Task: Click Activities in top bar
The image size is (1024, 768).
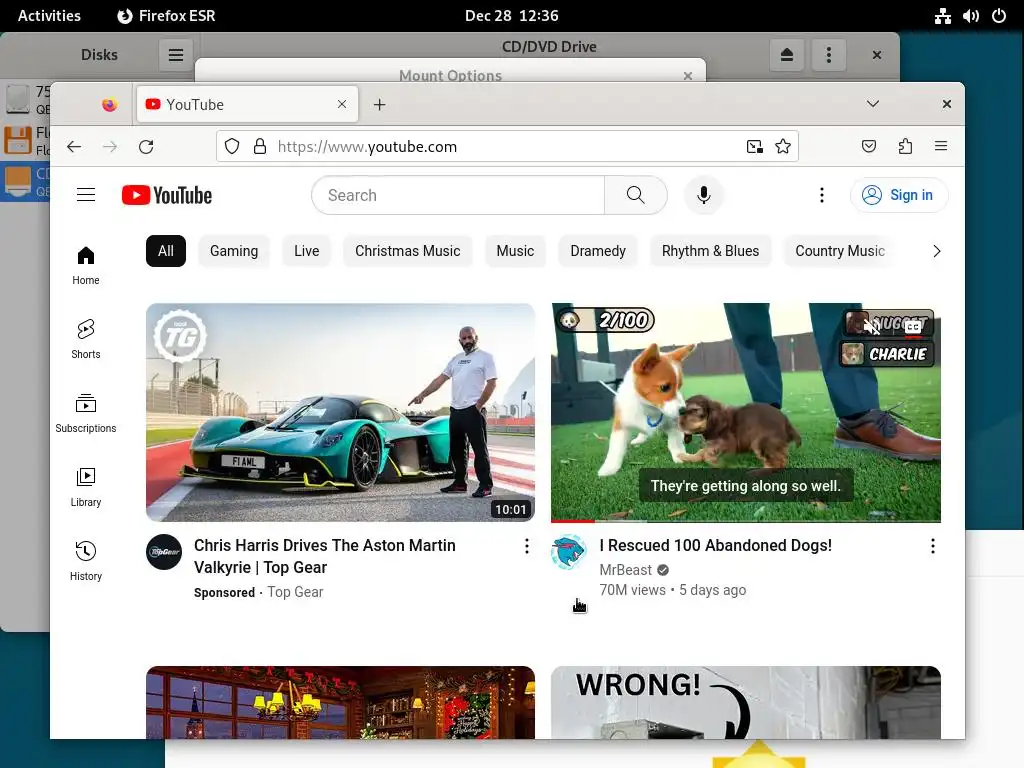Action: (x=49, y=16)
